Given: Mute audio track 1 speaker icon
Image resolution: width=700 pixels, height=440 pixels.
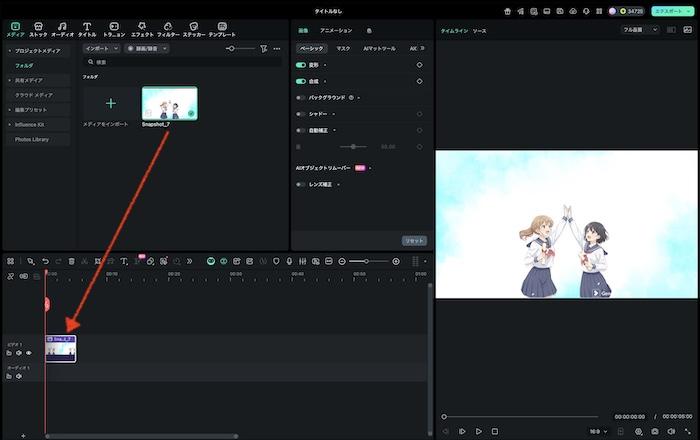Looking at the screenshot, I should 19,376.
